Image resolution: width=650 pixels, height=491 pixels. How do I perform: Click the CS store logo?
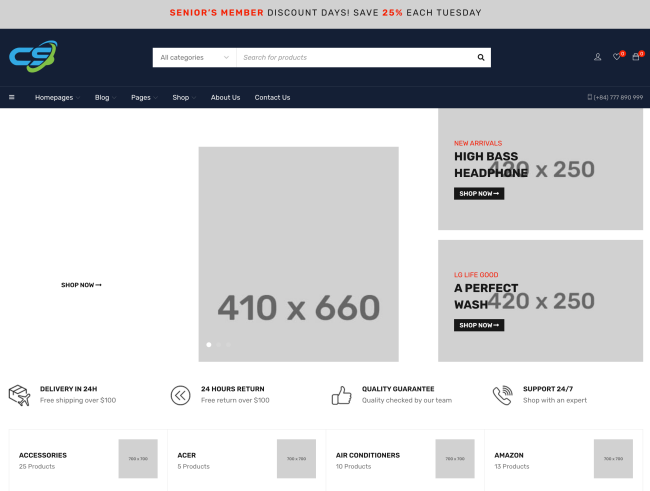point(33,57)
